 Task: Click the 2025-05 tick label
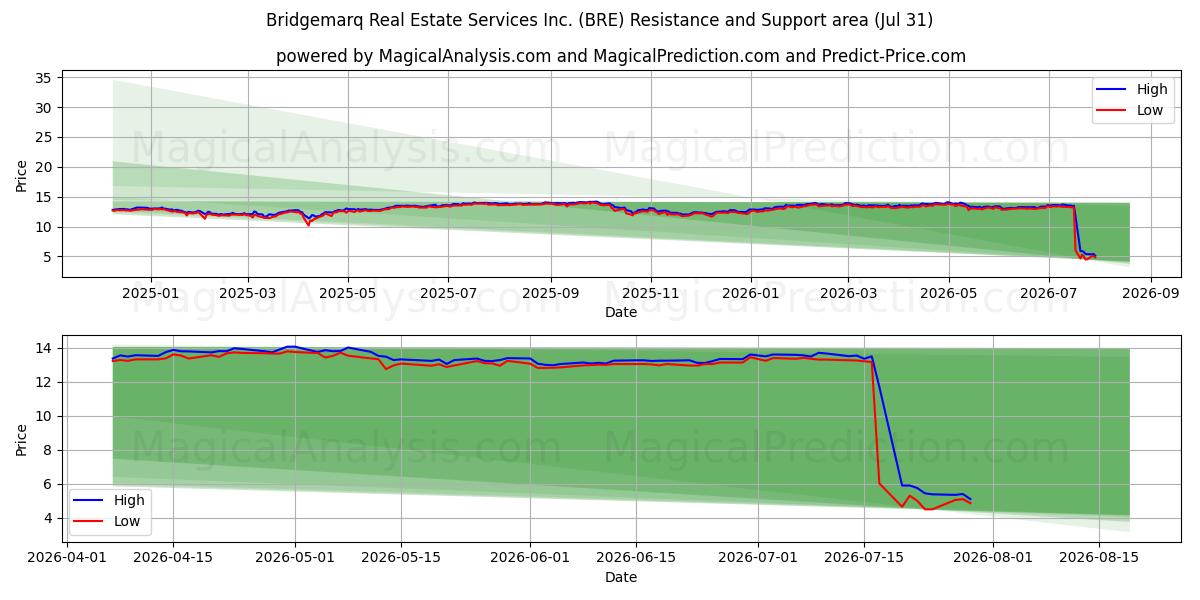[x=348, y=292]
